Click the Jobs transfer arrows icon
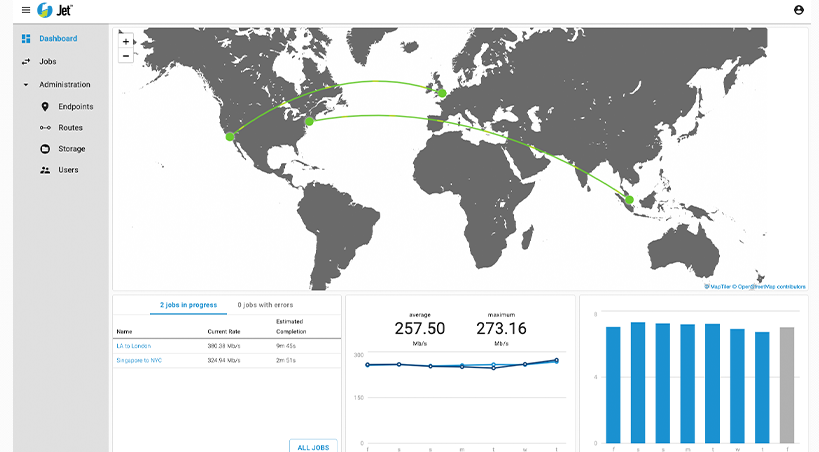 click(26, 62)
